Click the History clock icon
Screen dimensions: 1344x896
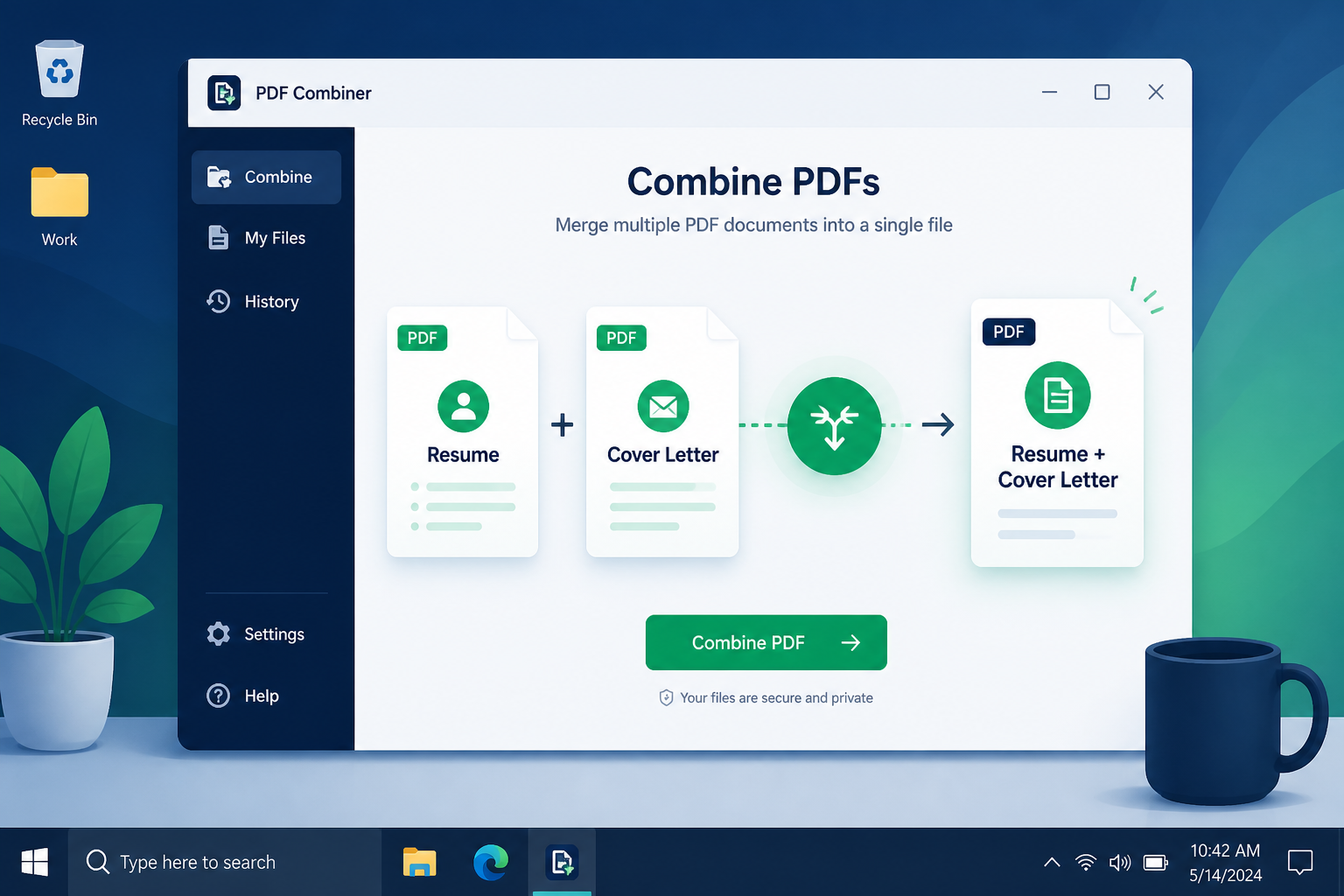pos(219,302)
